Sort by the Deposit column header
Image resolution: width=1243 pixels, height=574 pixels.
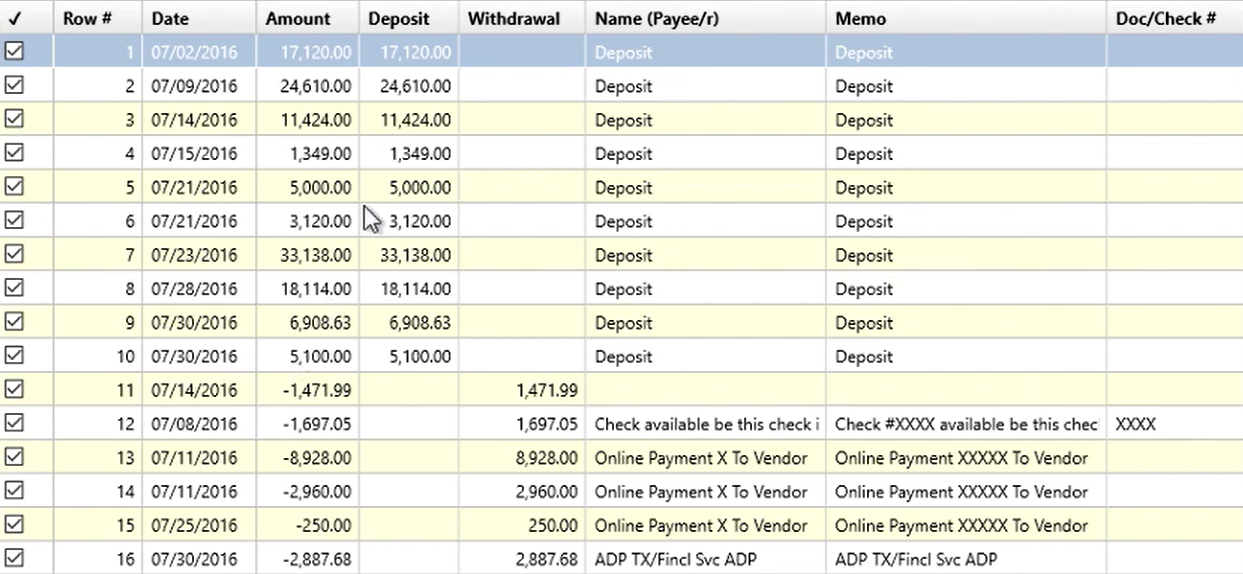[408, 18]
